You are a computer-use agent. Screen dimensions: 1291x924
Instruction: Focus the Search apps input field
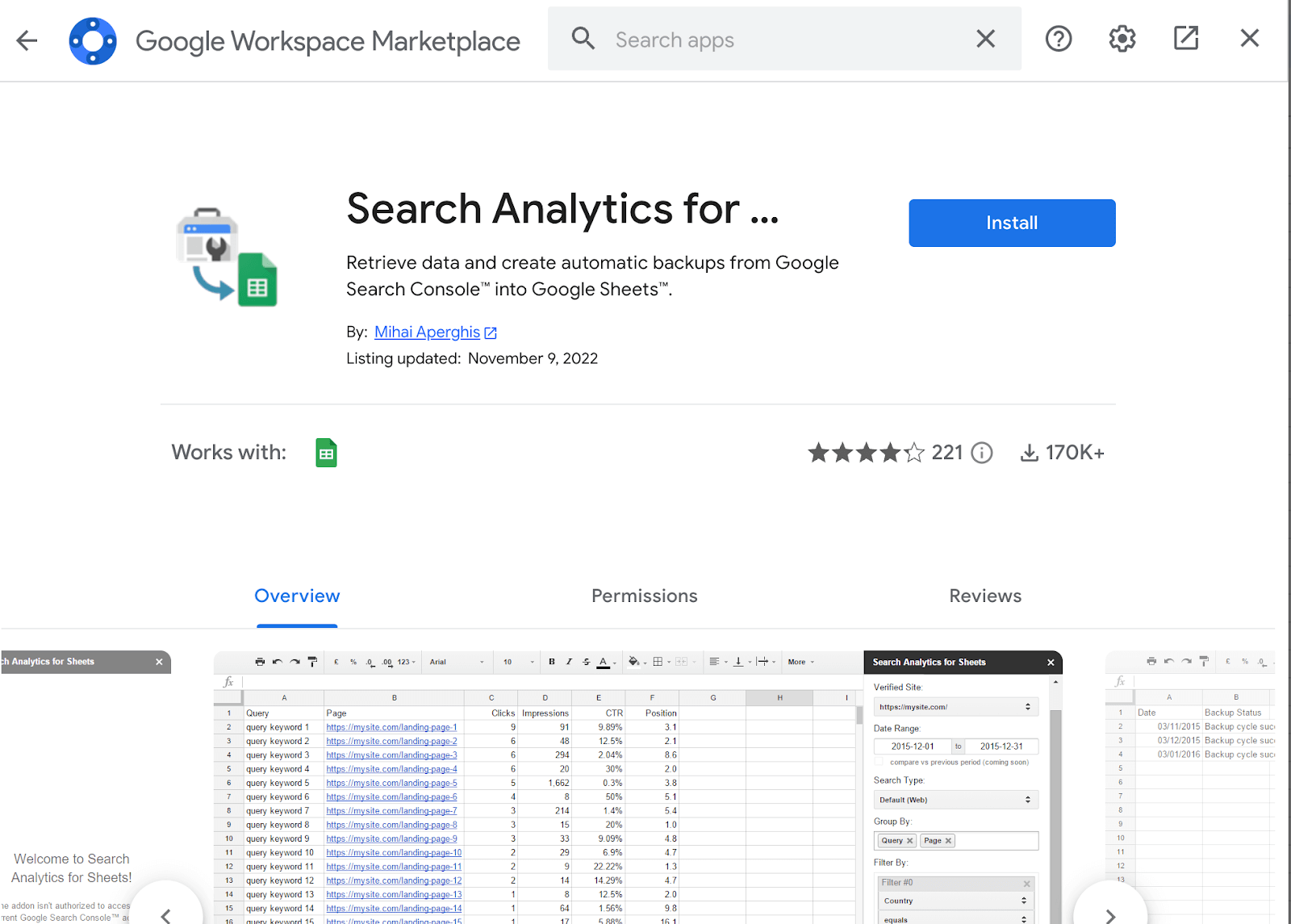tap(784, 39)
